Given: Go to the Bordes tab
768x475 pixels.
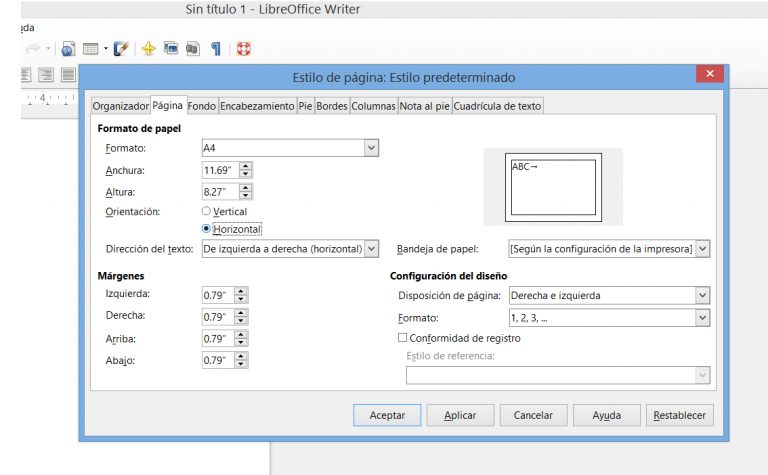Looking at the screenshot, I should click(x=332, y=106).
